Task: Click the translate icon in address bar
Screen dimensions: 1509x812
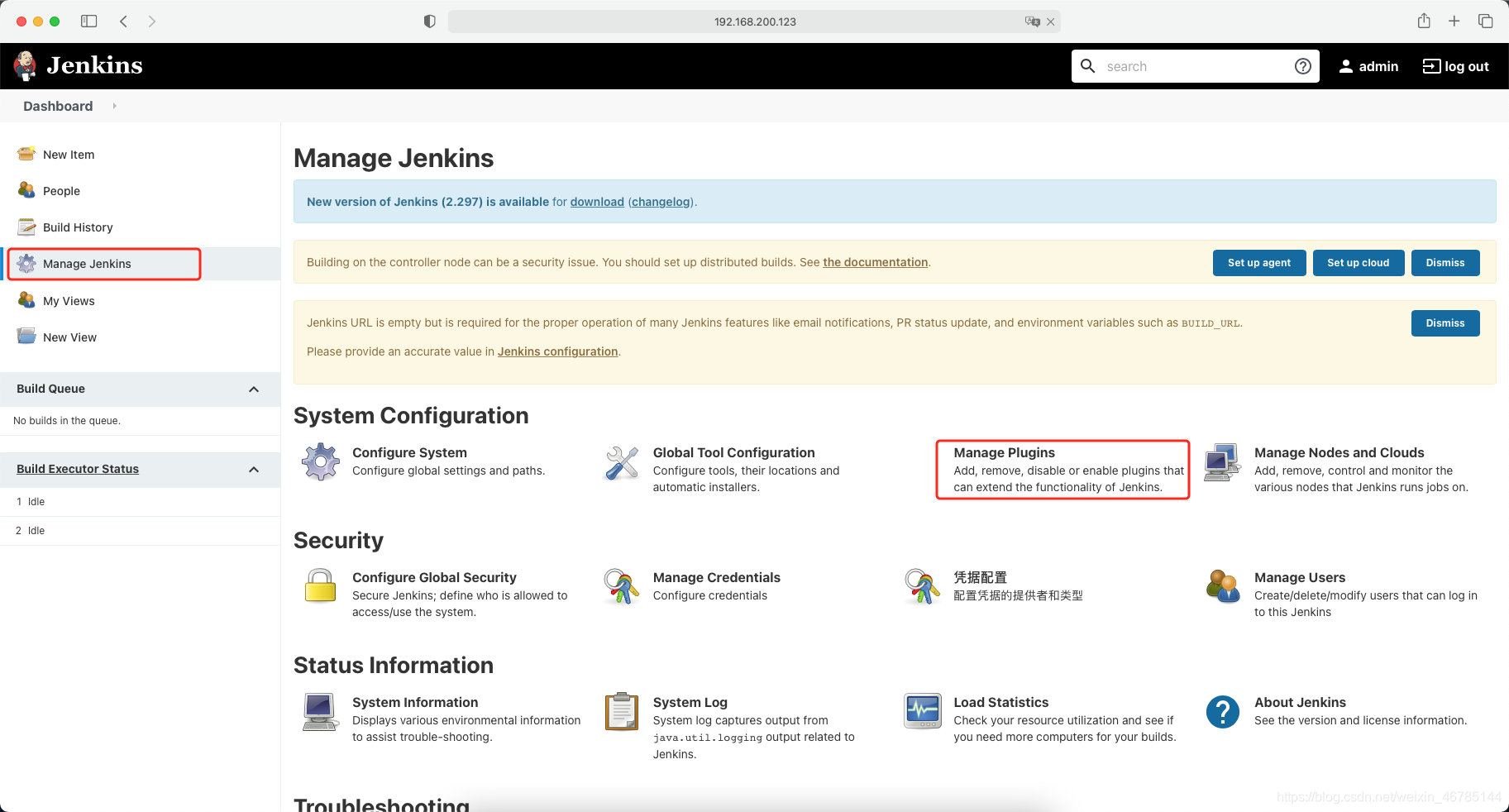Action: point(1032,21)
